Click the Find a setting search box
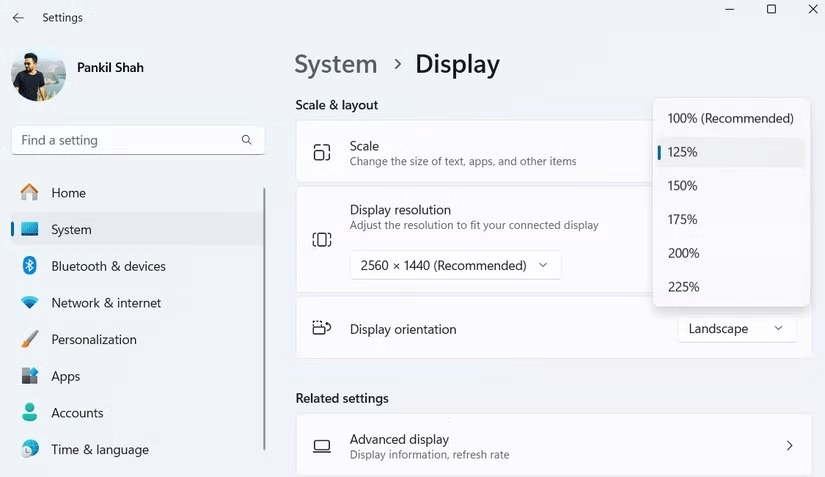Image resolution: width=825 pixels, height=477 pixels. click(125, 140)
